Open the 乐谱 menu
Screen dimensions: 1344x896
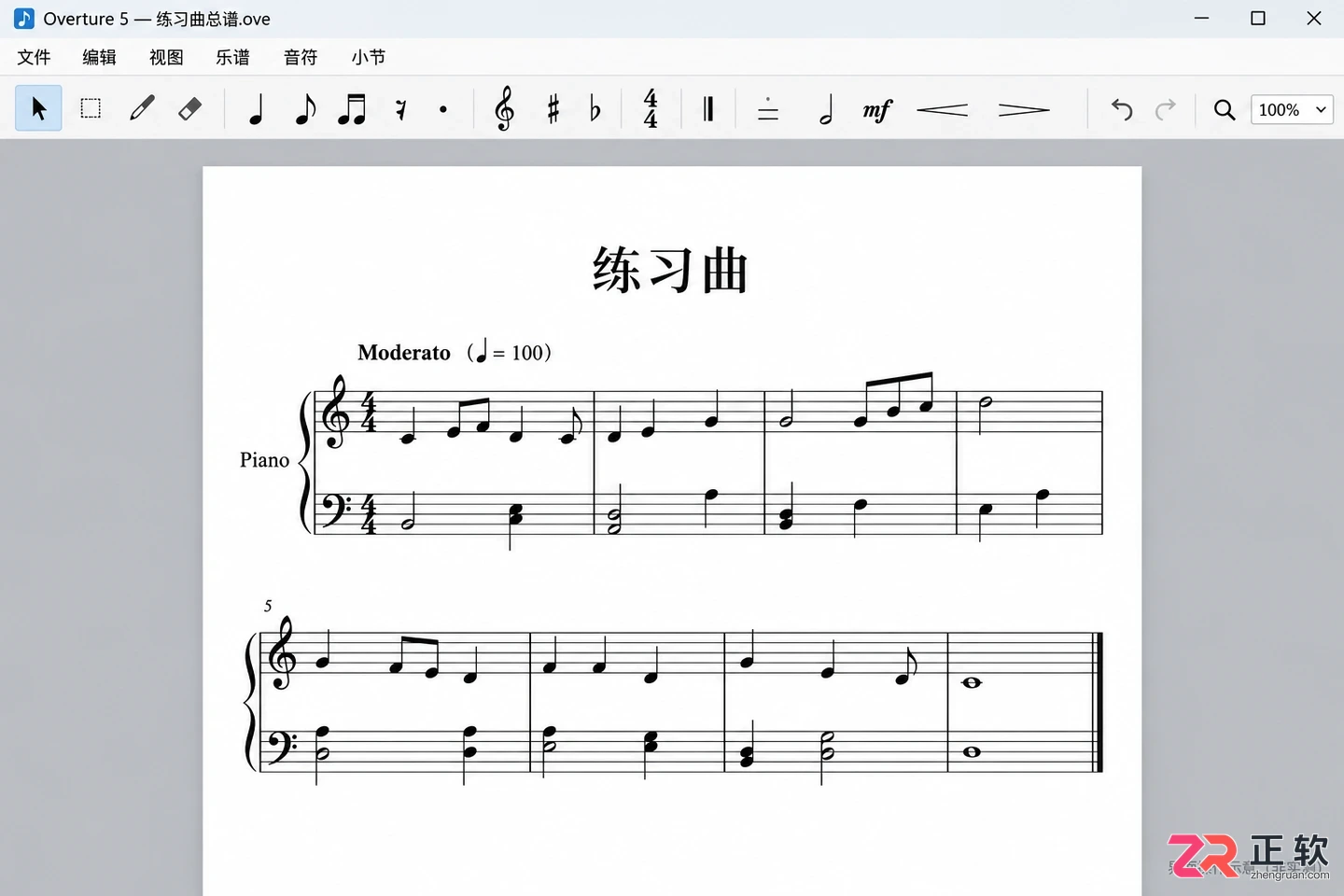tap(232, 57)
